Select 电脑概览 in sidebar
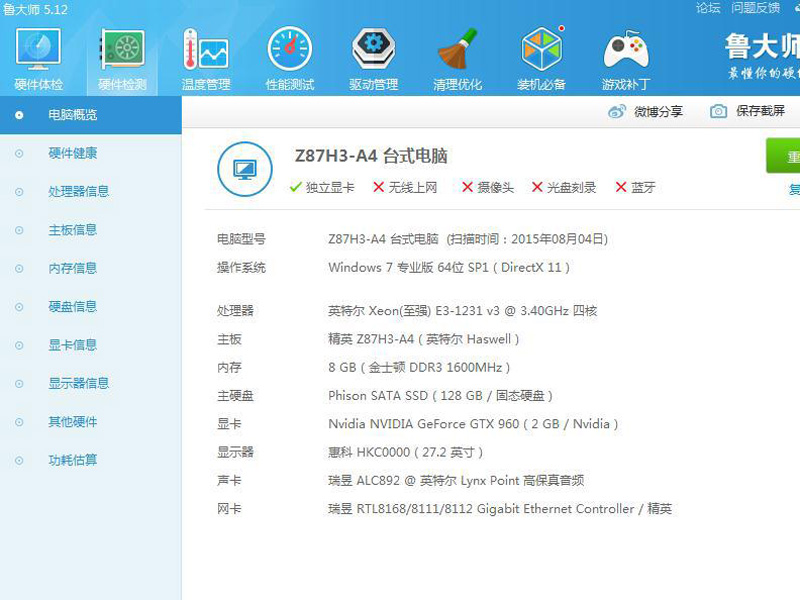This screenshot has height=600, width=800. click(91, 115)
